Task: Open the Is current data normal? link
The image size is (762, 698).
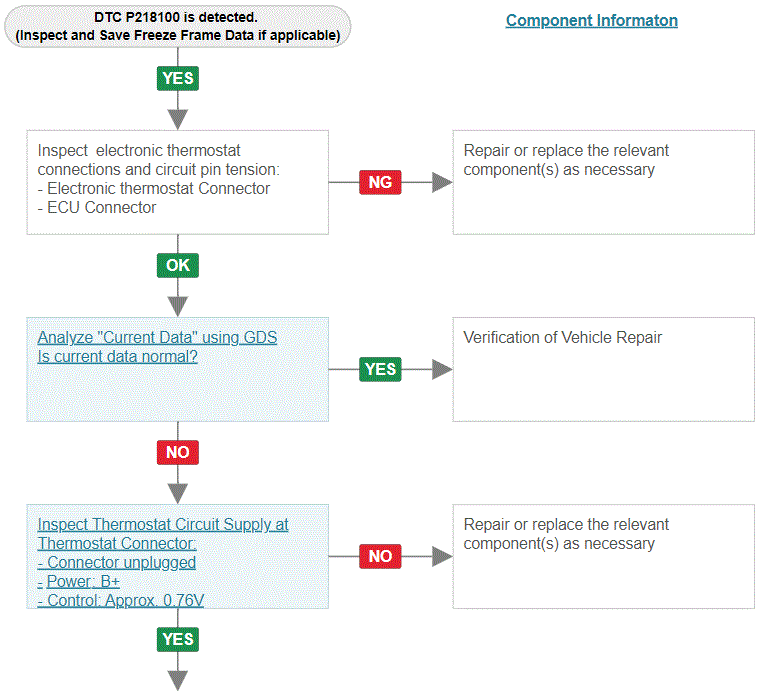Action: 118,356
